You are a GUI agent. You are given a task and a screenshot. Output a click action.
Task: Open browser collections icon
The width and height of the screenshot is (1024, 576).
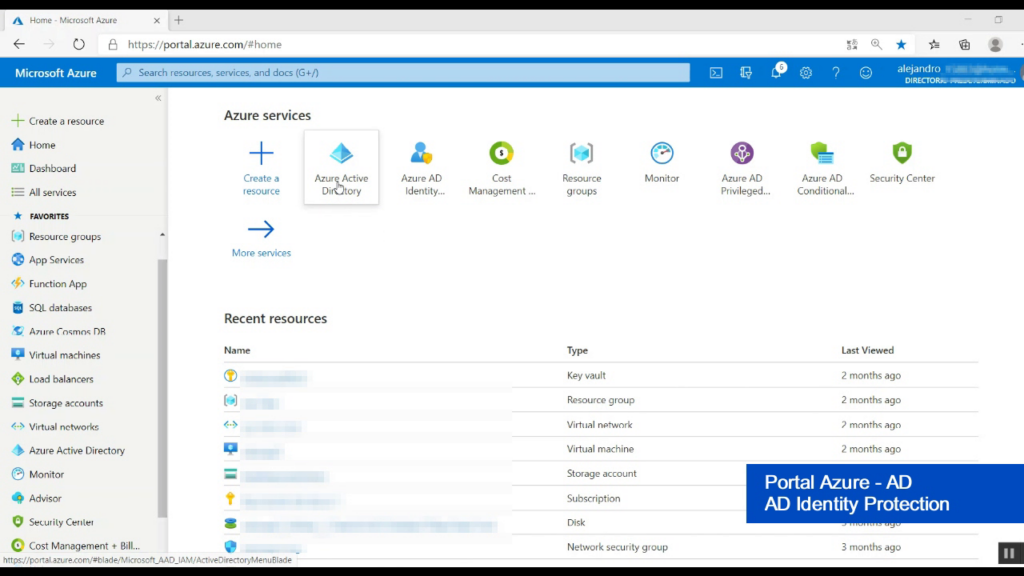point(965,44)
